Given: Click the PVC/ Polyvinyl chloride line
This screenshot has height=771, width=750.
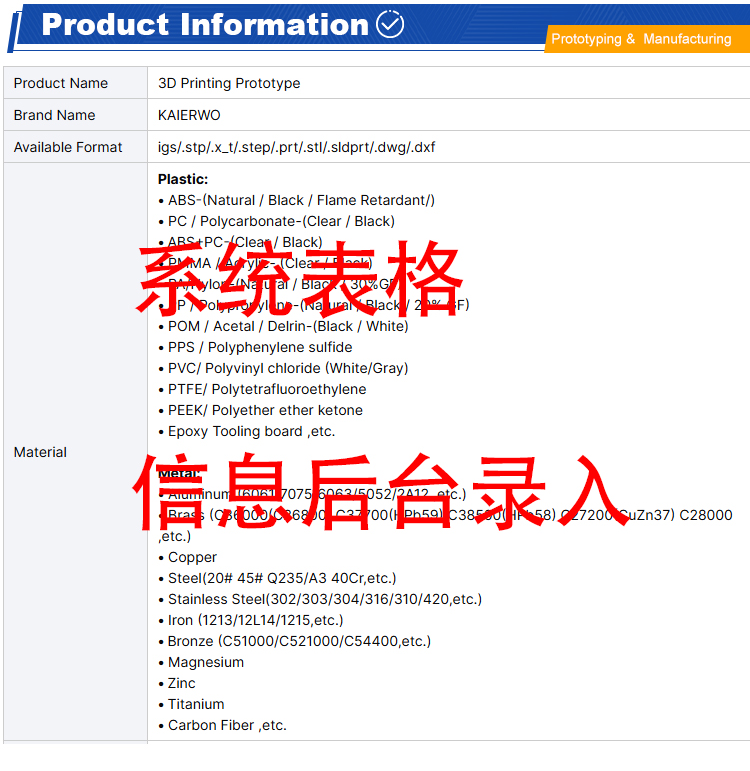Looking at the screenshot, I should pyautogui.click(x=283, y=368).
